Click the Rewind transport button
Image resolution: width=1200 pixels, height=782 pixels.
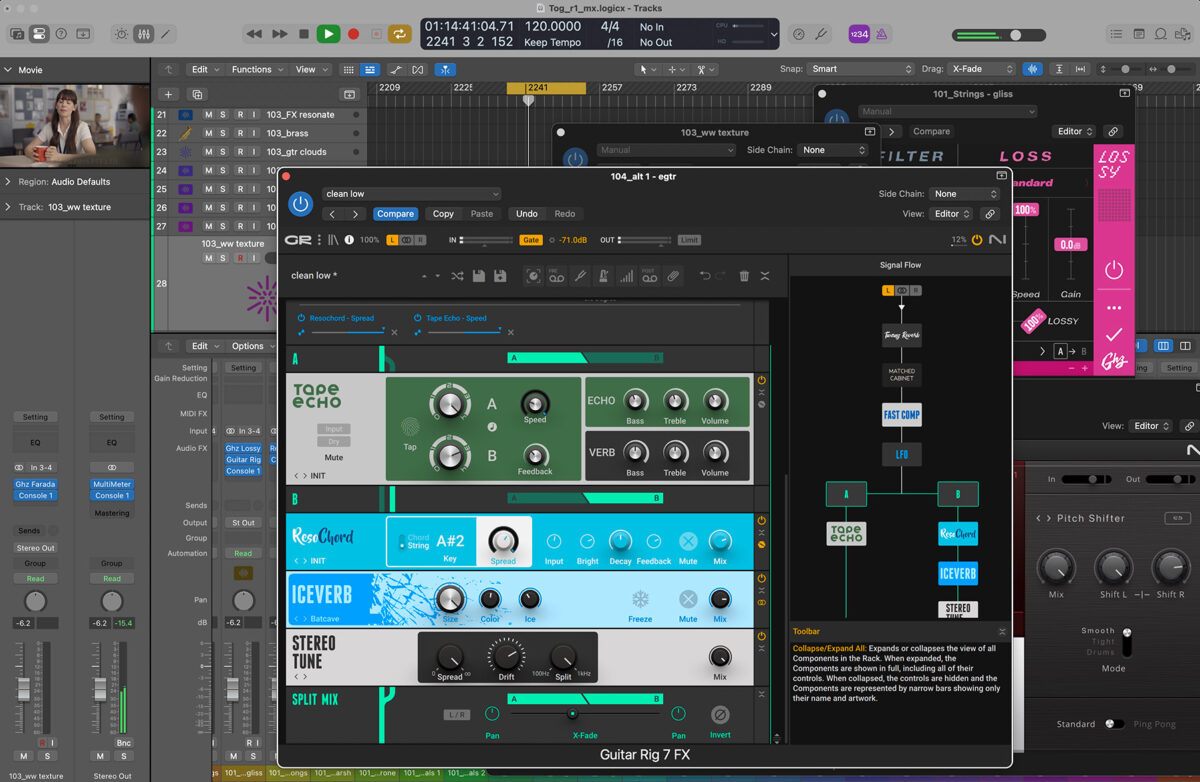(x=254, y=34)
